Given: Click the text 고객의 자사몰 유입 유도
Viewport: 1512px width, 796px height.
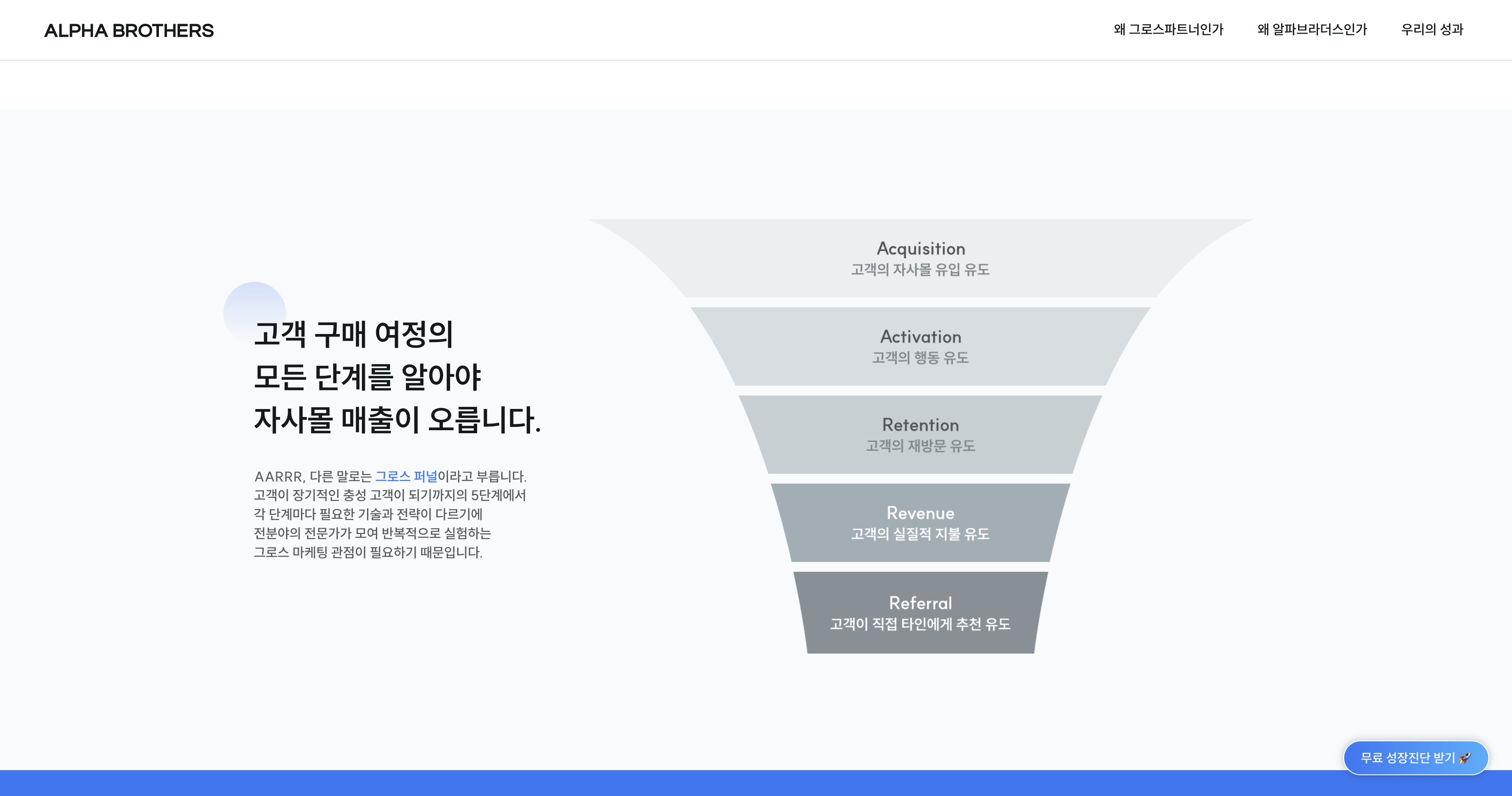Looking at the screenshot, I should [x=920, y=270].
